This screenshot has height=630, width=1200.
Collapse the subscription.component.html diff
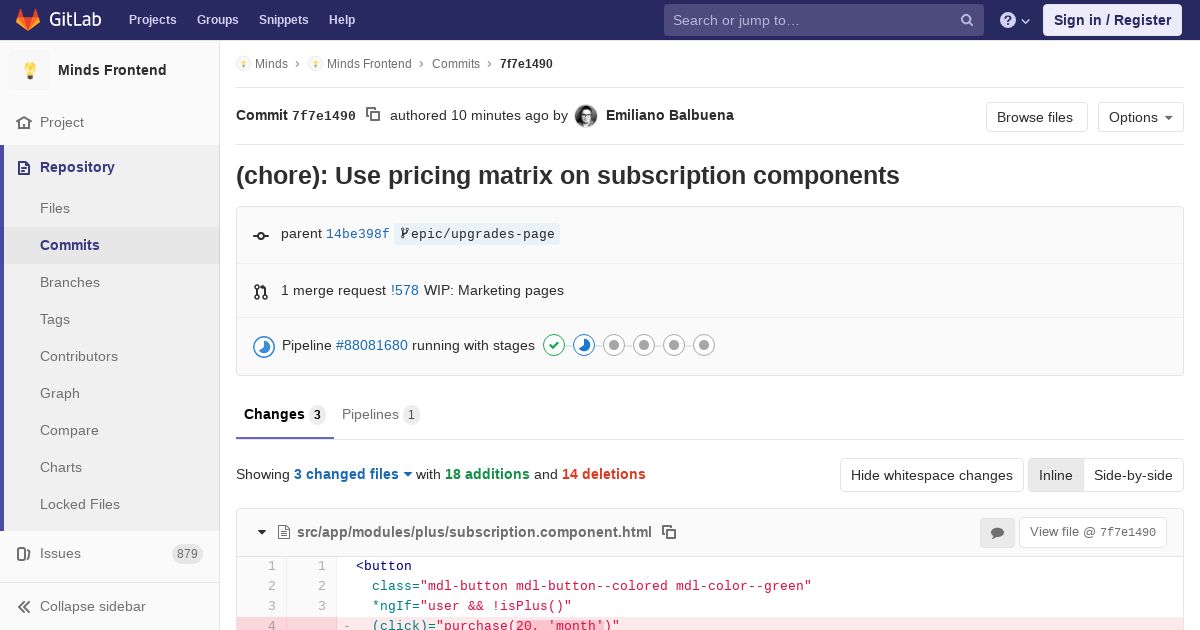click(x=262, y=532)
